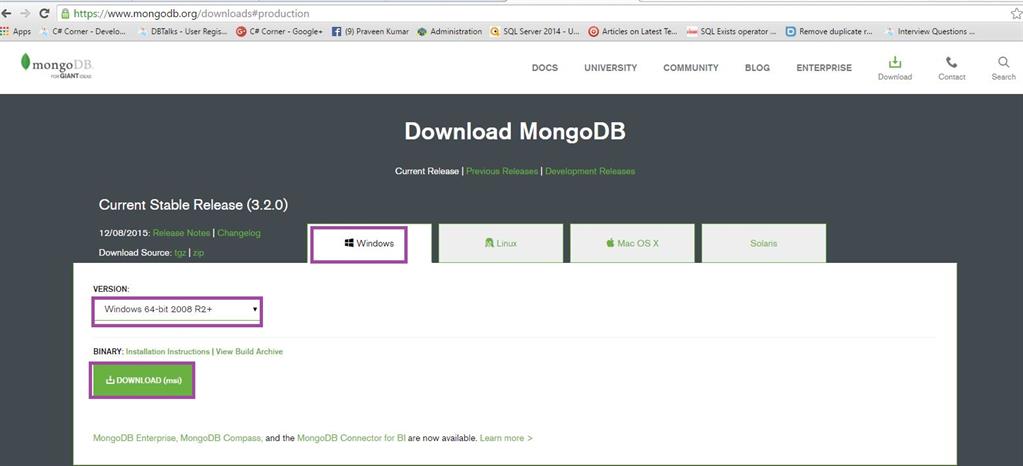This screenshot has width=1023, height=466.
Task: Open the Remove duplicate r... bookmark
Action: (x=829, y=31)
